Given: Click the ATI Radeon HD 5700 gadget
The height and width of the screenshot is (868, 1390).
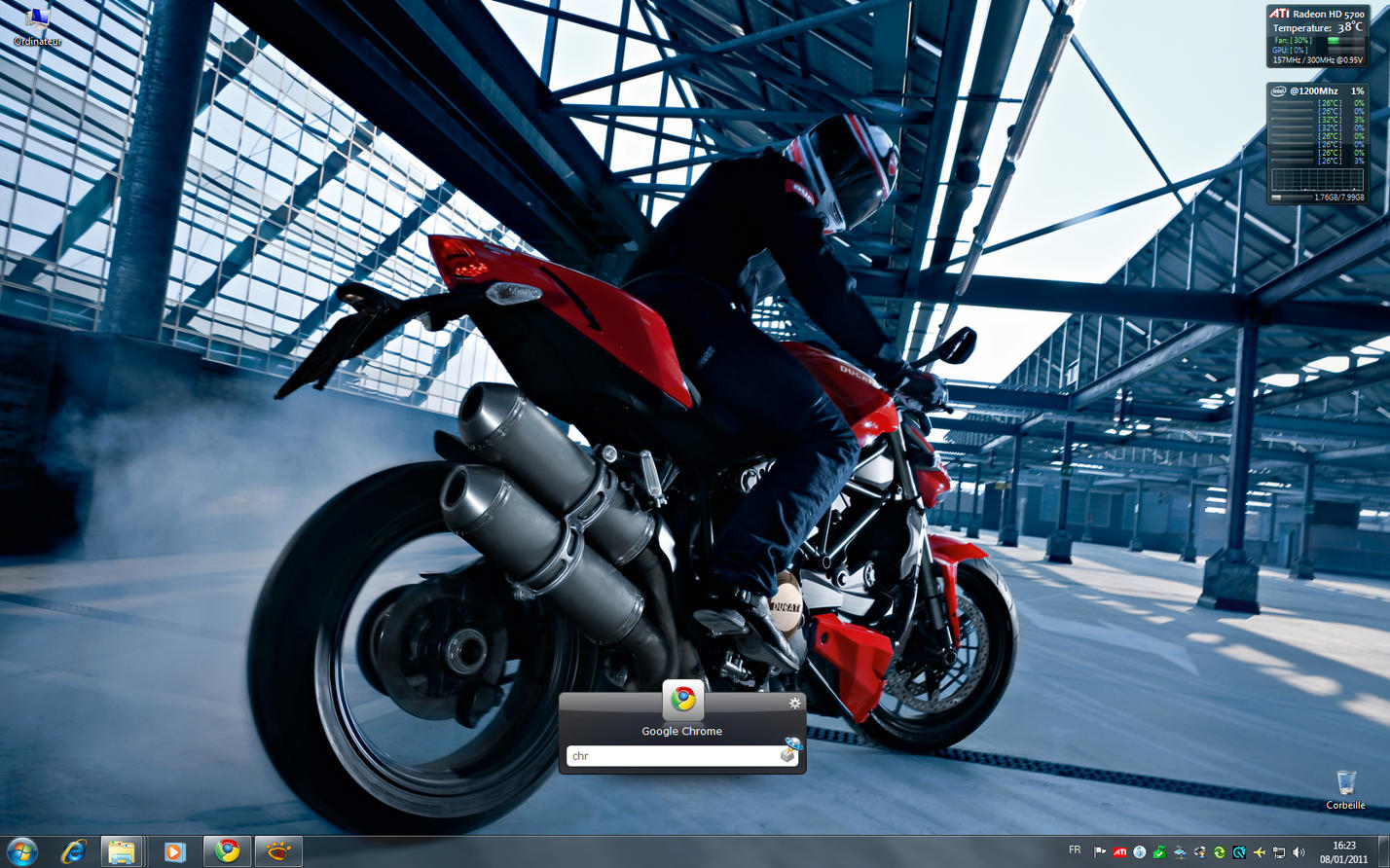Looking at the screenshot, I should pos(1316,37).
